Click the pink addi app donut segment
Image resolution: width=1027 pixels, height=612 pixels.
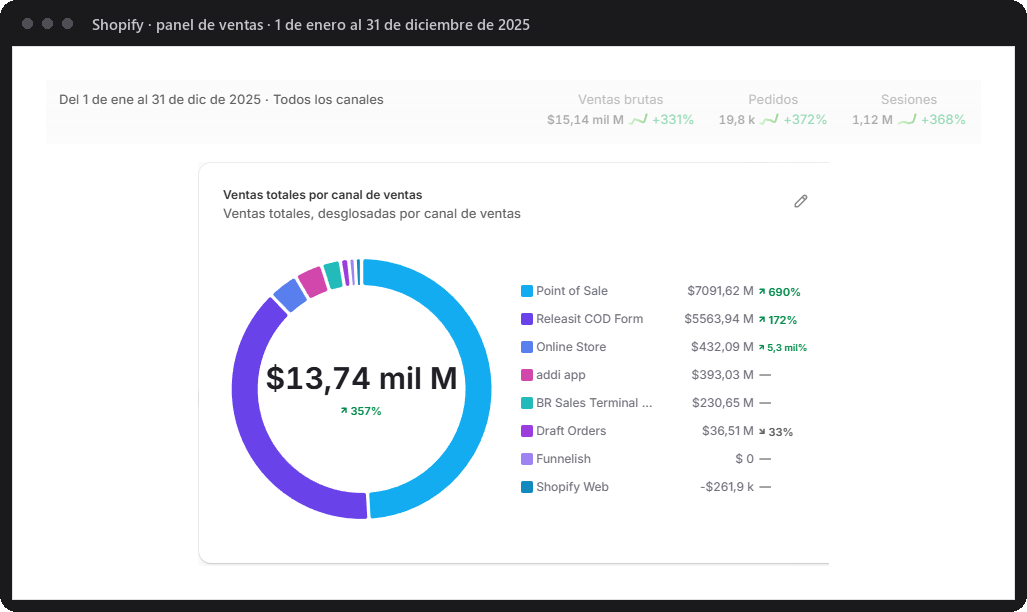pyautogui.click(x=312, y=282)
